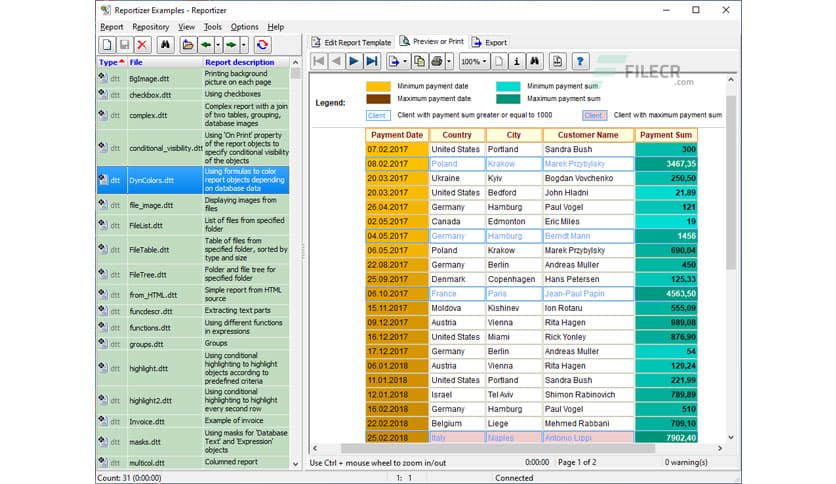
Task: Click Jean-Paul Papin customer cell
Action: coord(588,294)
